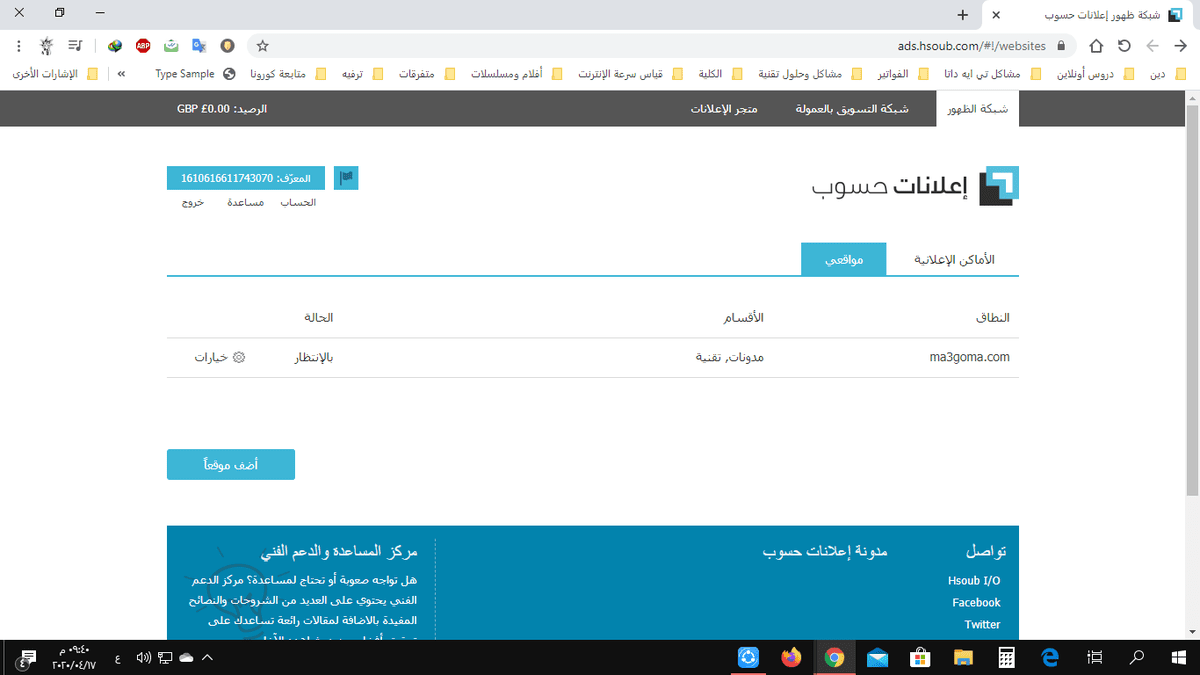View site security lock info
The width and height of the screenshot is (1200, 675).
[x=1062, y=46]
